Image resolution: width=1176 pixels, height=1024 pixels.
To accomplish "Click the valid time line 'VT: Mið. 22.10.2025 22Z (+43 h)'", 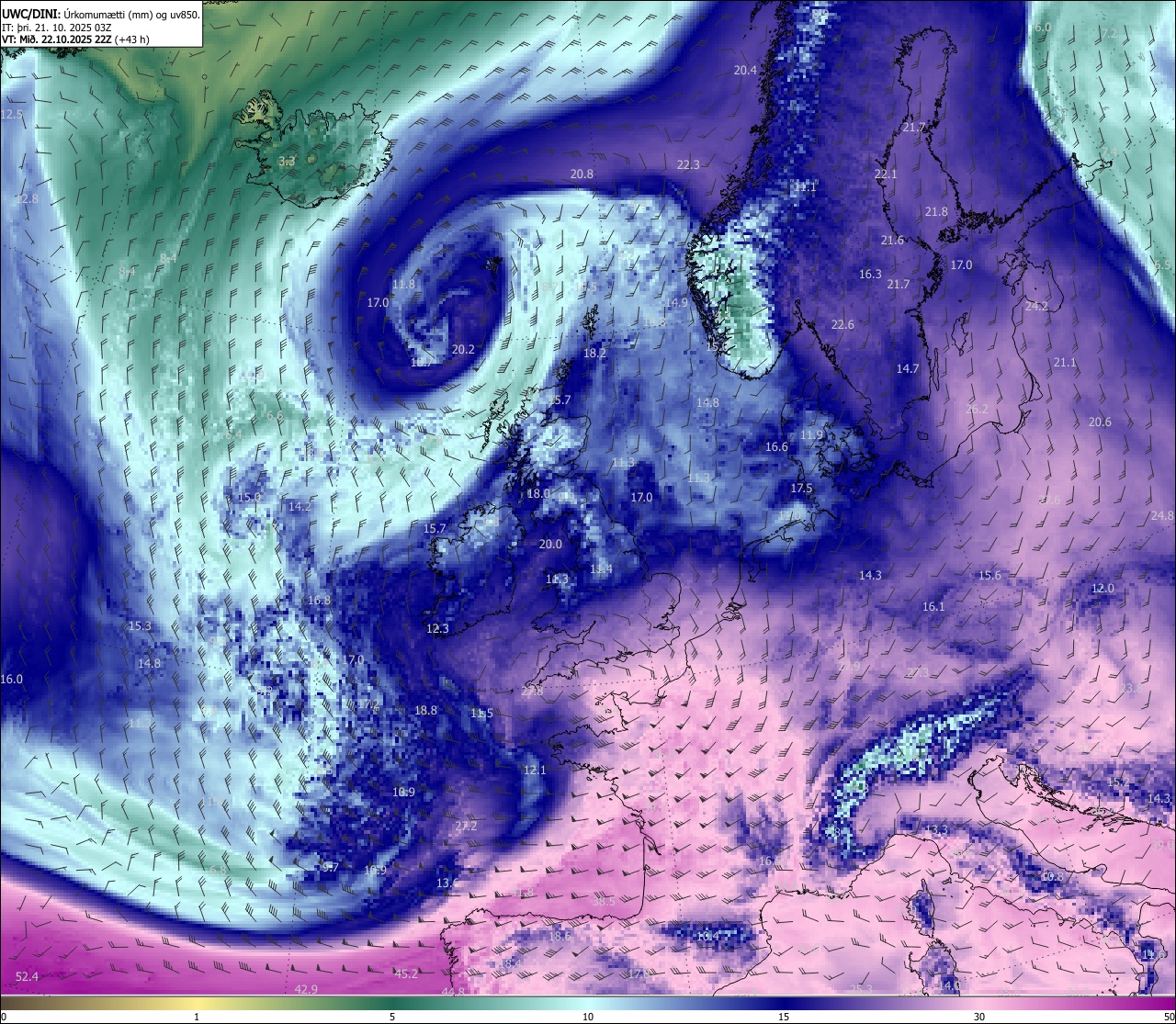I will (x=74, y=39).
